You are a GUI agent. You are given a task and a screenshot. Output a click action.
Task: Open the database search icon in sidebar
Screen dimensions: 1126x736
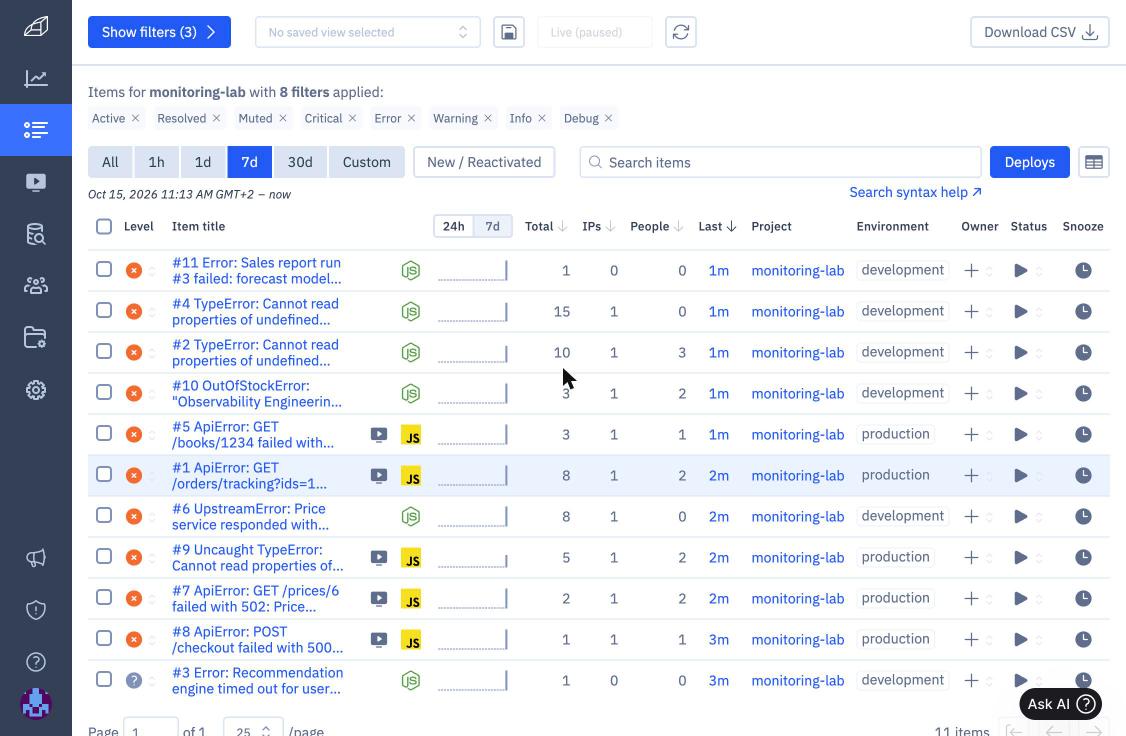[36, 234]
